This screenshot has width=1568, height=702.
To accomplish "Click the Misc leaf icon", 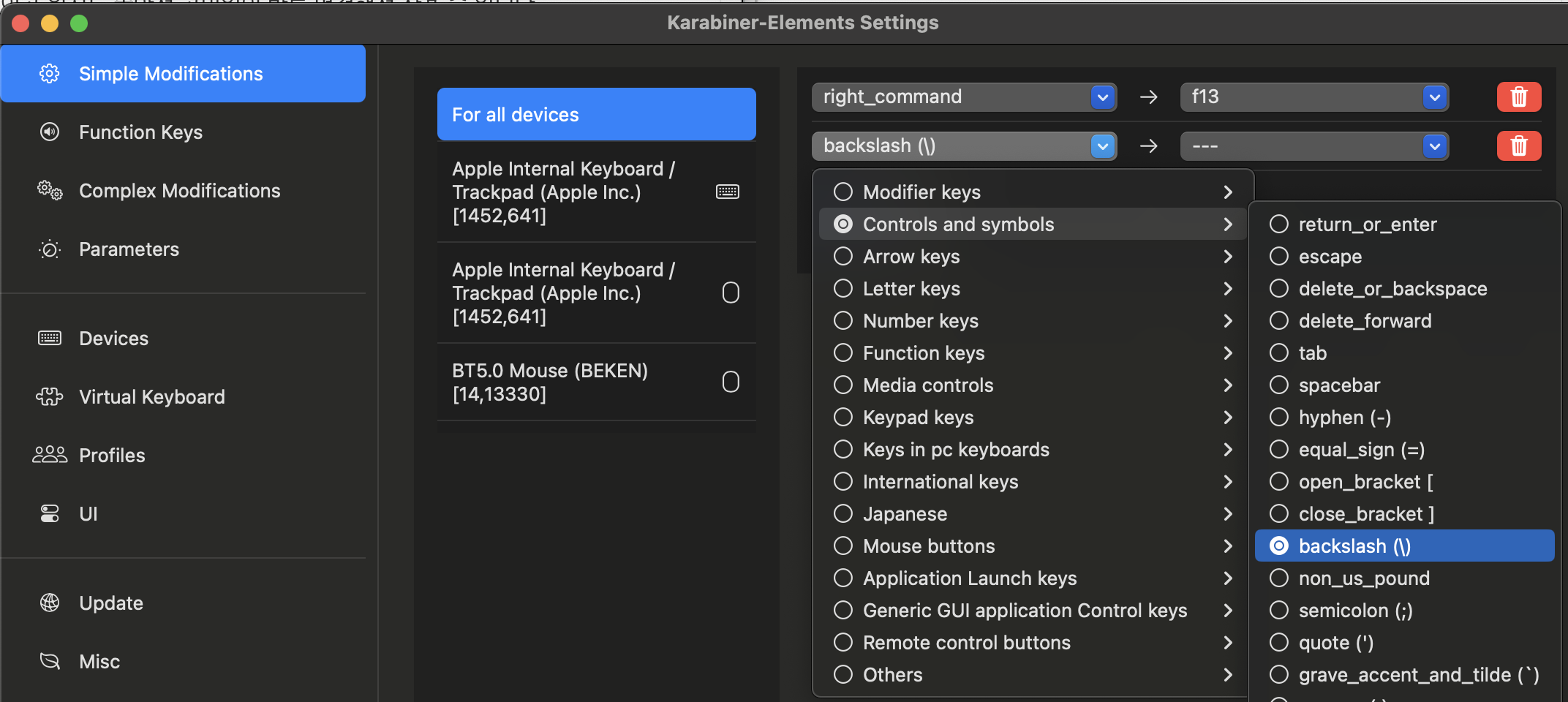I will click(x=49, y=661).
